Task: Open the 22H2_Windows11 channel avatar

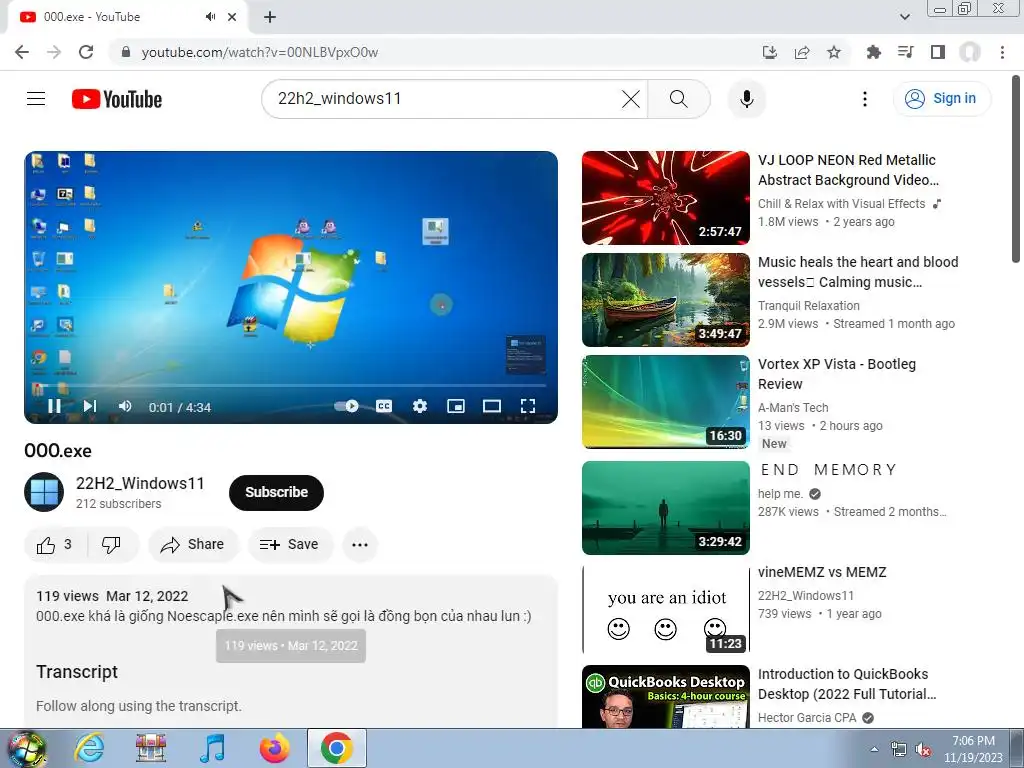Action: (44, 492)
